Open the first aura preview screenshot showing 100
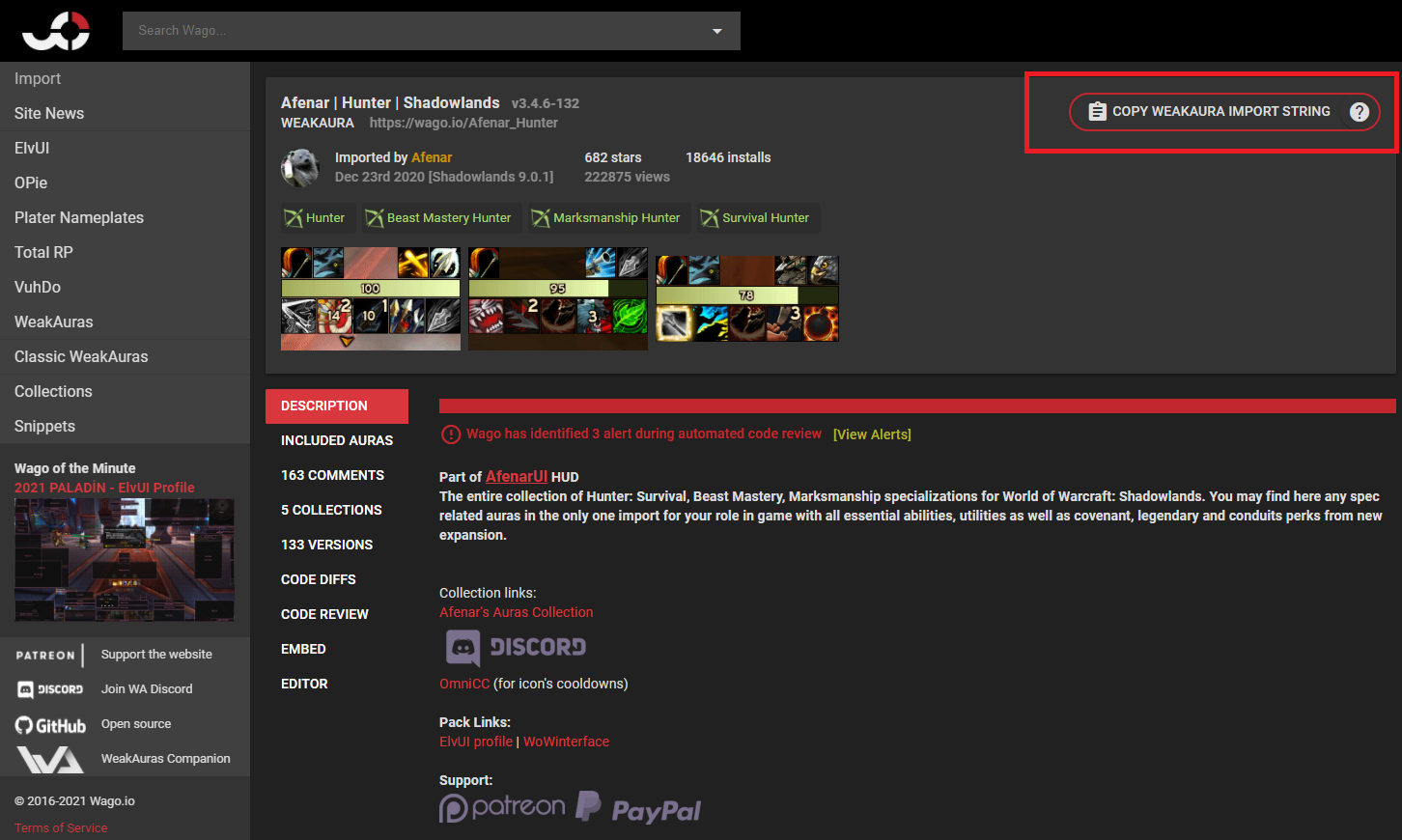The image size is (1402, 840). click(x=371, y=299)
